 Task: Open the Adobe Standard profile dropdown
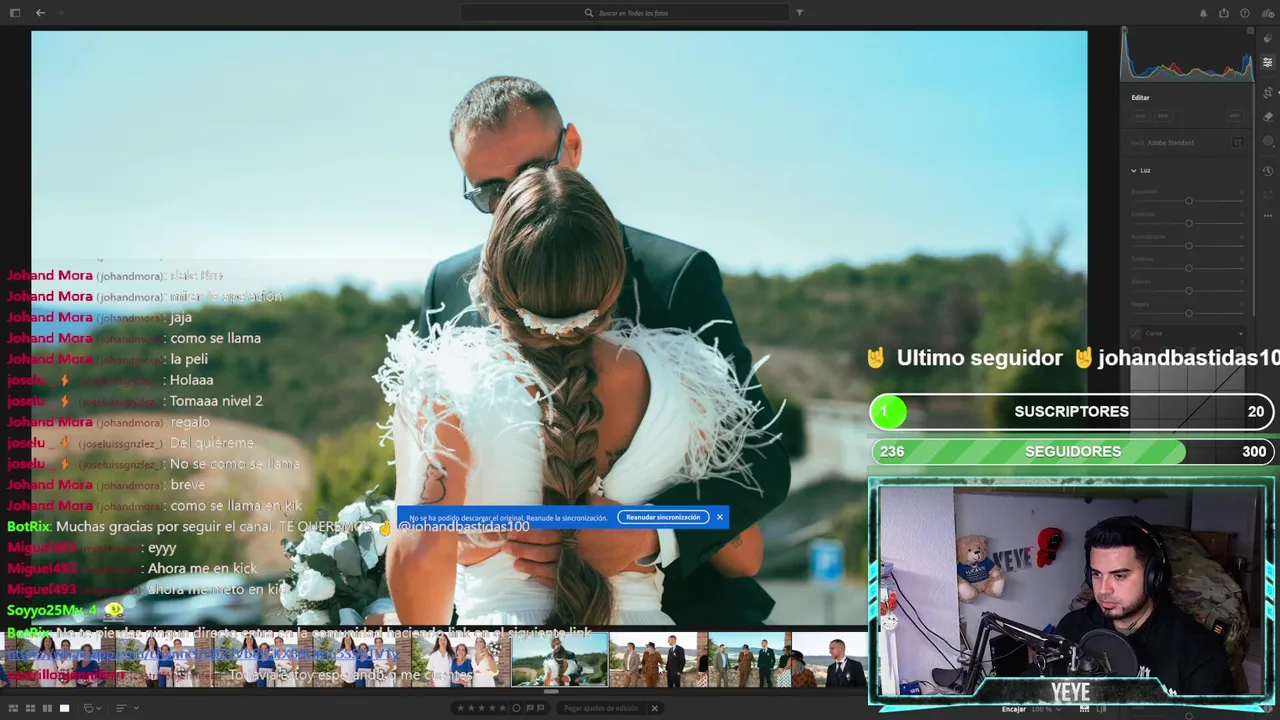click(1170, 142)
